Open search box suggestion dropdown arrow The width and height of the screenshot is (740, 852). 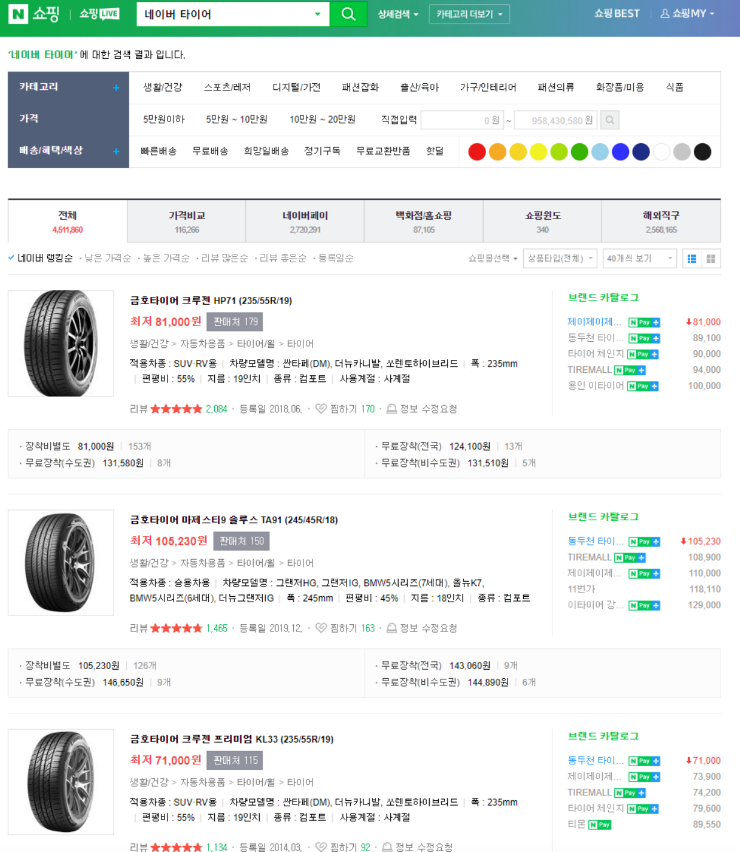(x=317, y=14)
